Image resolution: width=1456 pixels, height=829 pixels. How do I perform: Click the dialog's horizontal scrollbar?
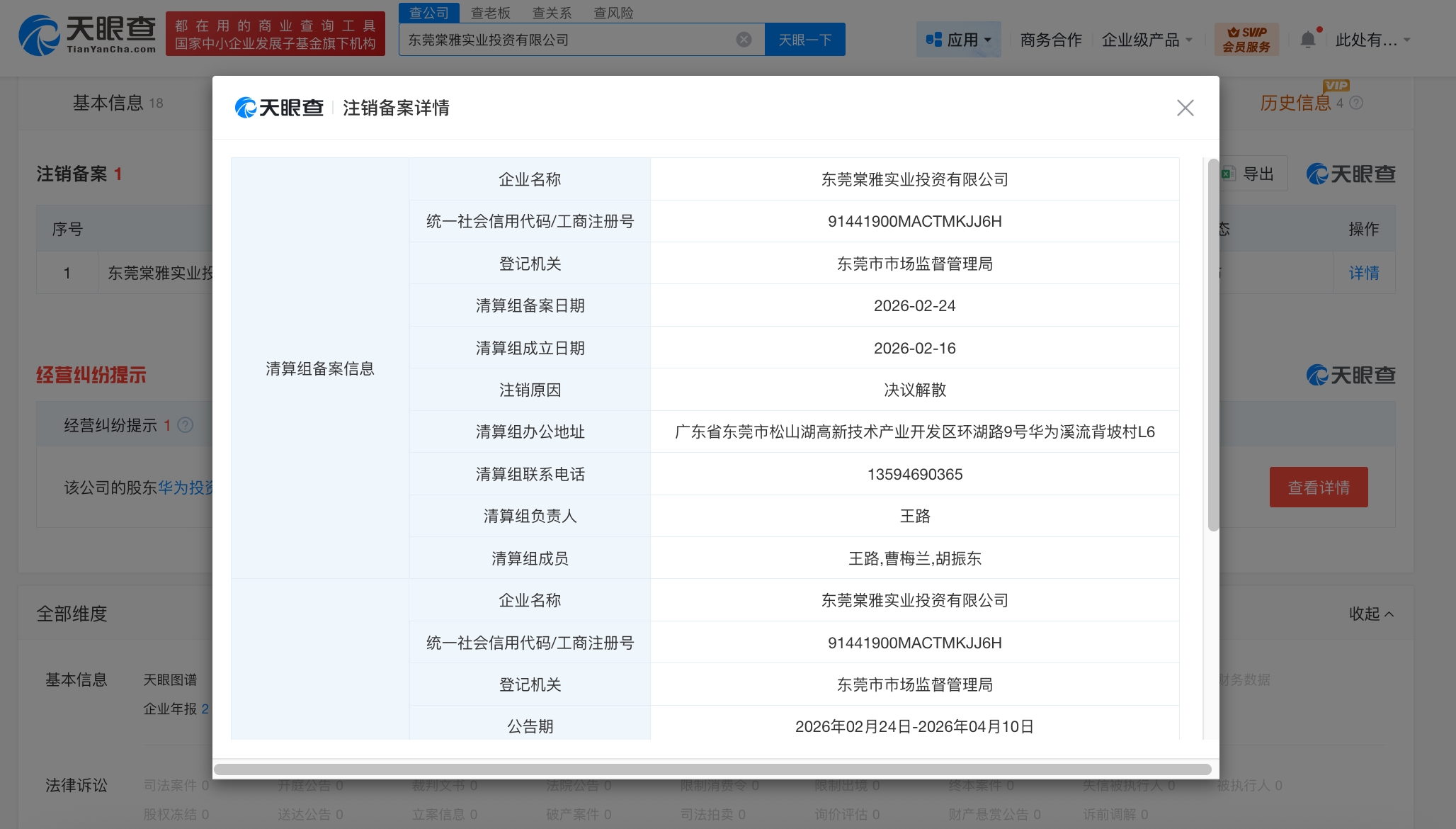click(x=712, y=769)
